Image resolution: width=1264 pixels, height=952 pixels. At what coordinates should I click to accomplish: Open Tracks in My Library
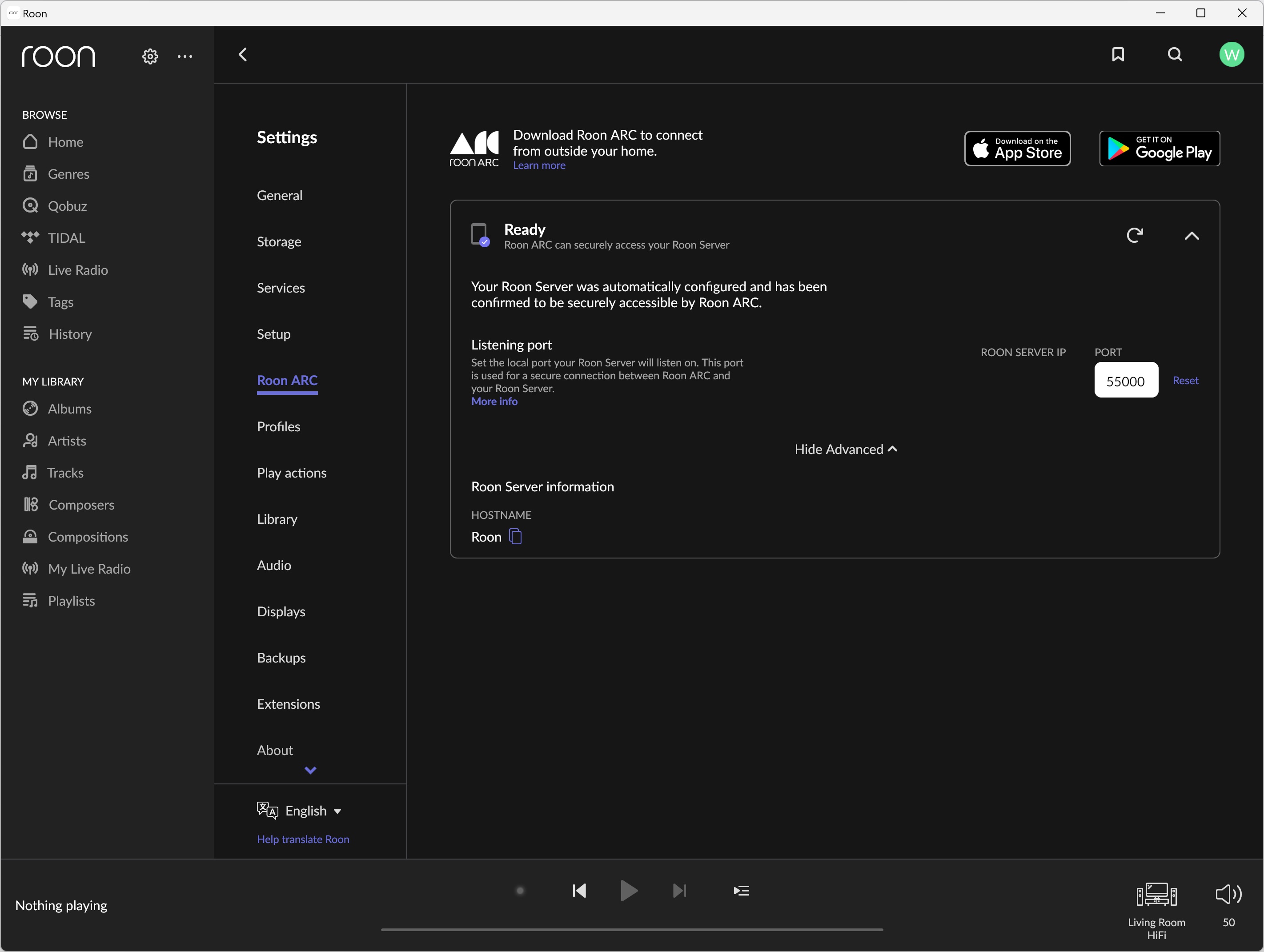(x=52, y=473)
